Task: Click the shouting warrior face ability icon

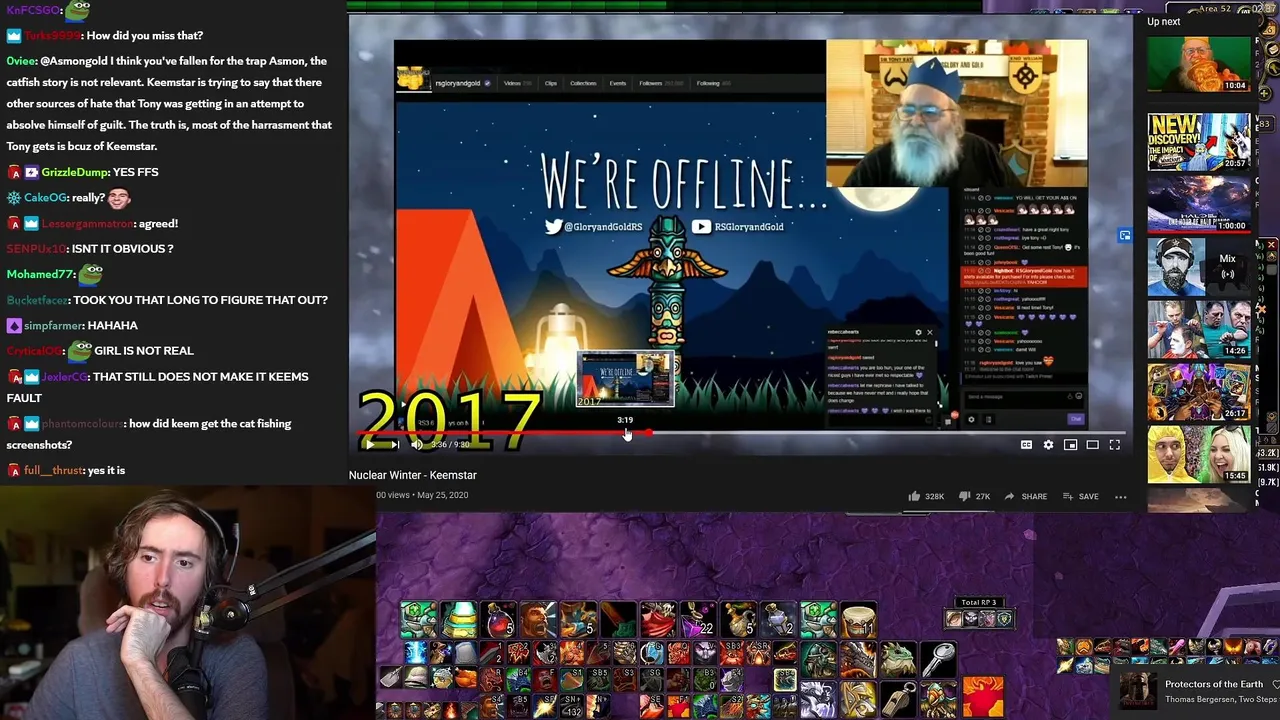Action: [538, 620]
